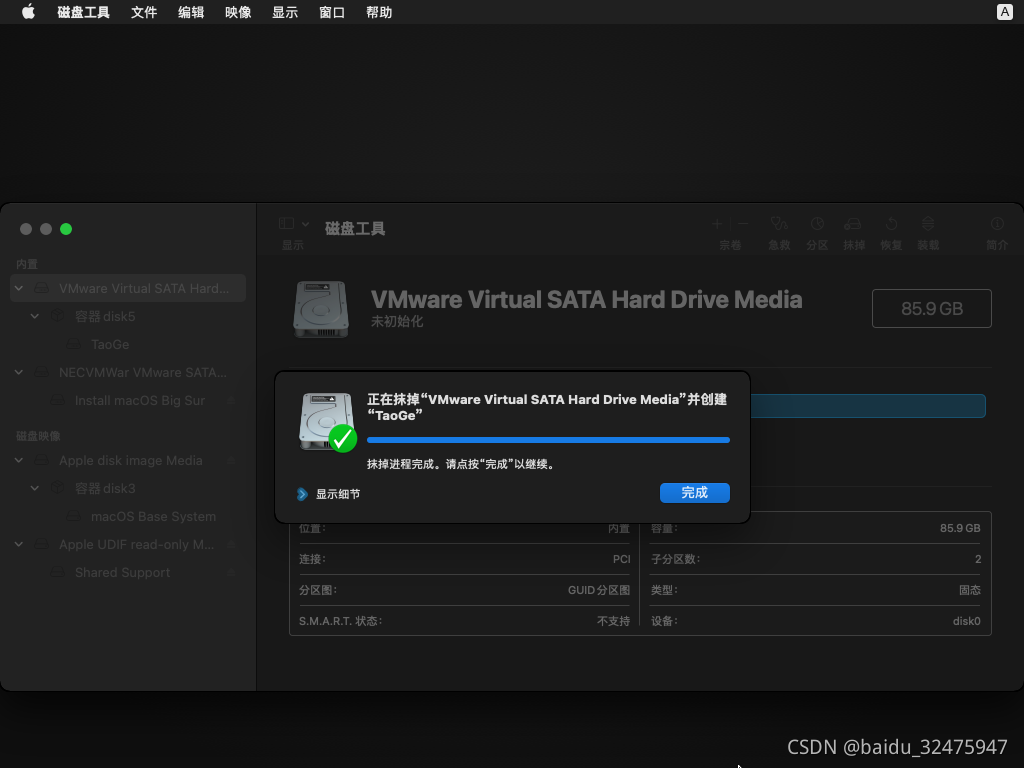Open the Apple menu
Image resolution: width=1024 pixels, height=768 pixels.
click(28, 12)
